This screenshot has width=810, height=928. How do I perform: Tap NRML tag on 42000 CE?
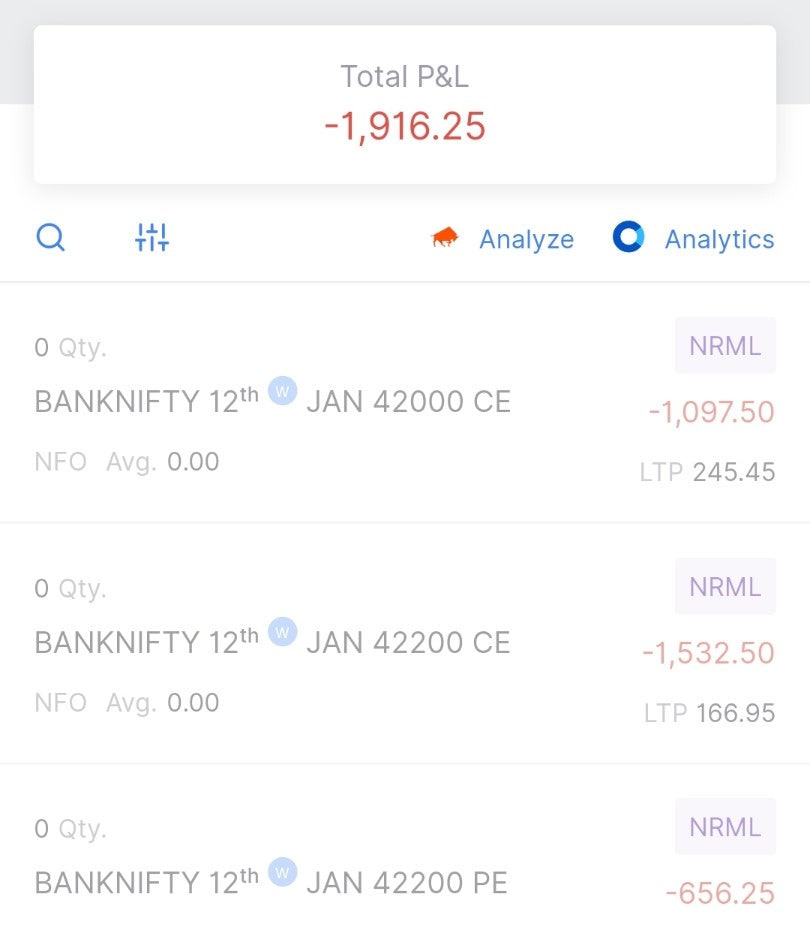pos(725,346)
